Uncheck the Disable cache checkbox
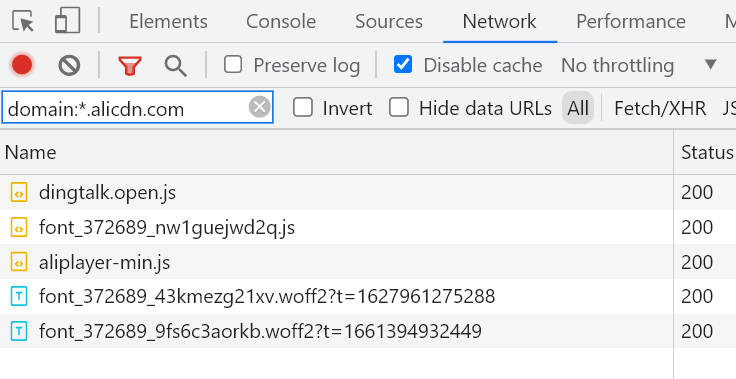 pyautogui.click(x=403, y=64)
